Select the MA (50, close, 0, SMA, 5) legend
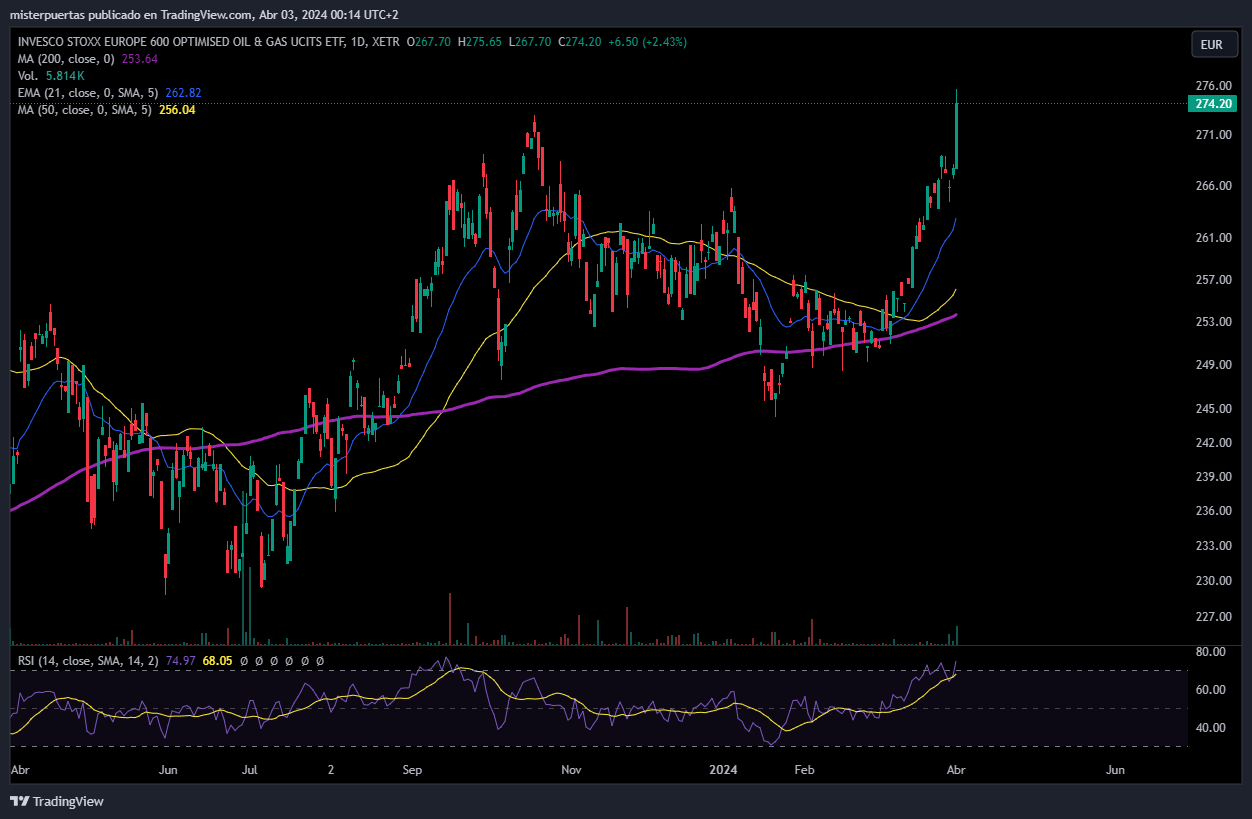This screenshot has height=819, width=1252. click(x=84, y=110)
